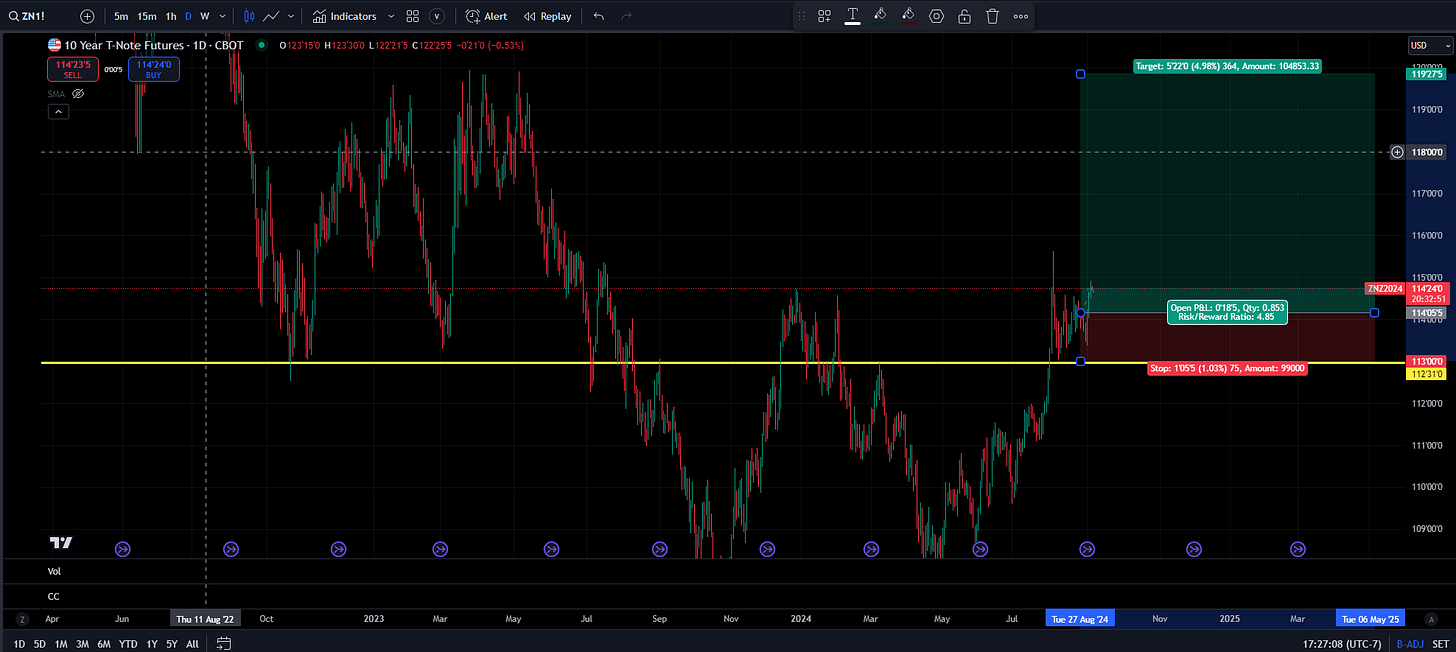Set date range to YTD
This screenshot has height=652, width=1456.
click(128, 643)
